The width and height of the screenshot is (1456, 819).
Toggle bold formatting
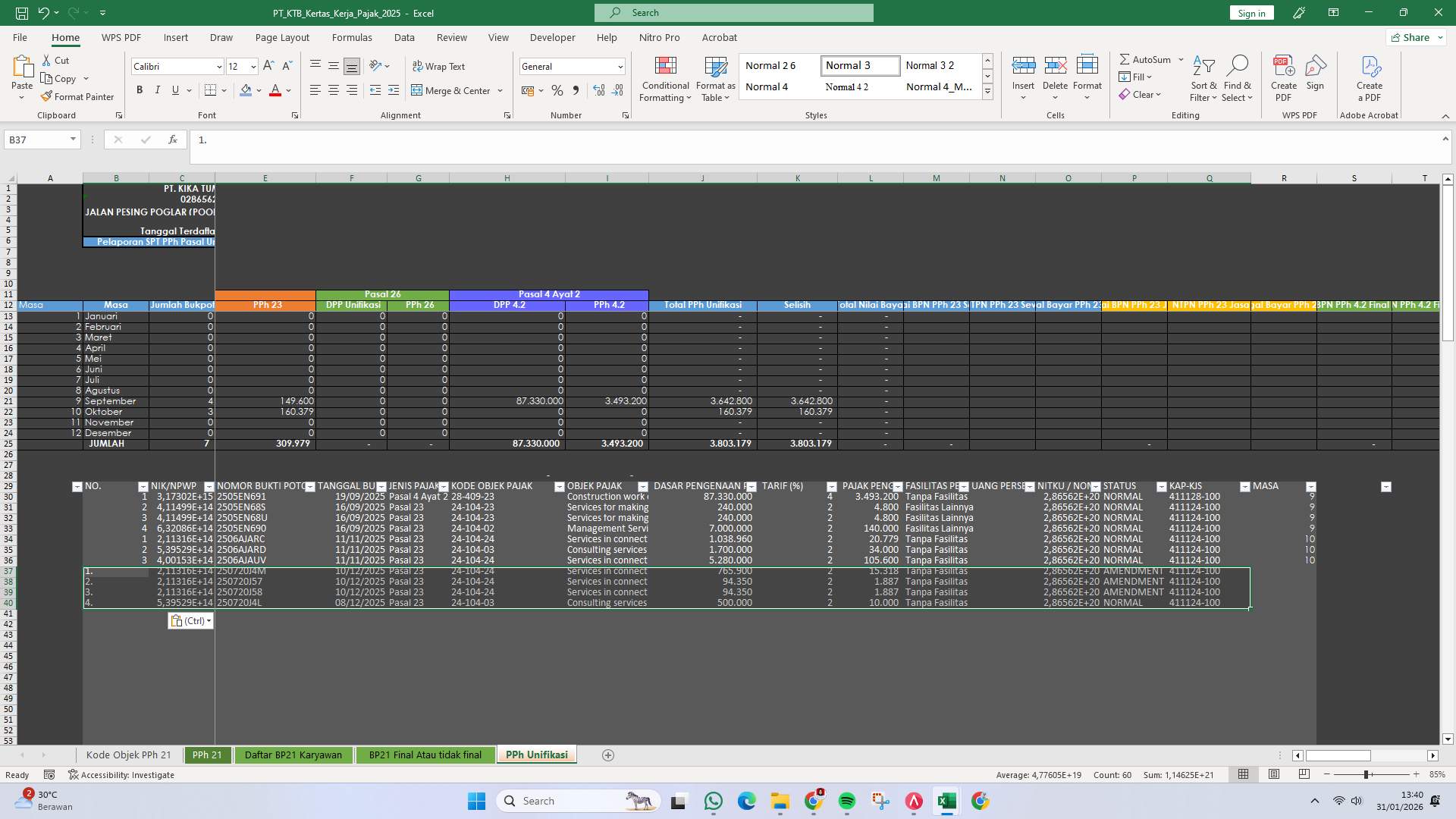click(x=139, y=90)
